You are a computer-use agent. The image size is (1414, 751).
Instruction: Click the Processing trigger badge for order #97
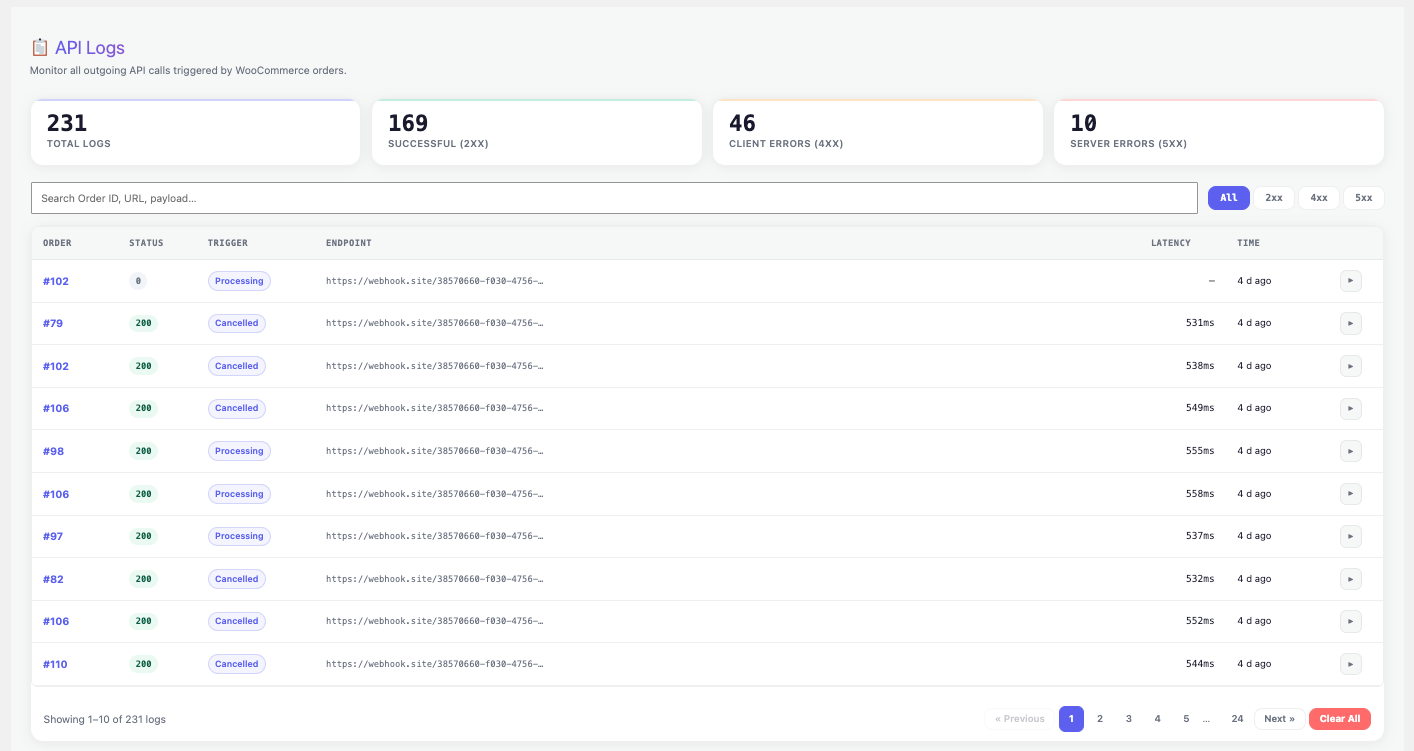[x=239, y=536]
